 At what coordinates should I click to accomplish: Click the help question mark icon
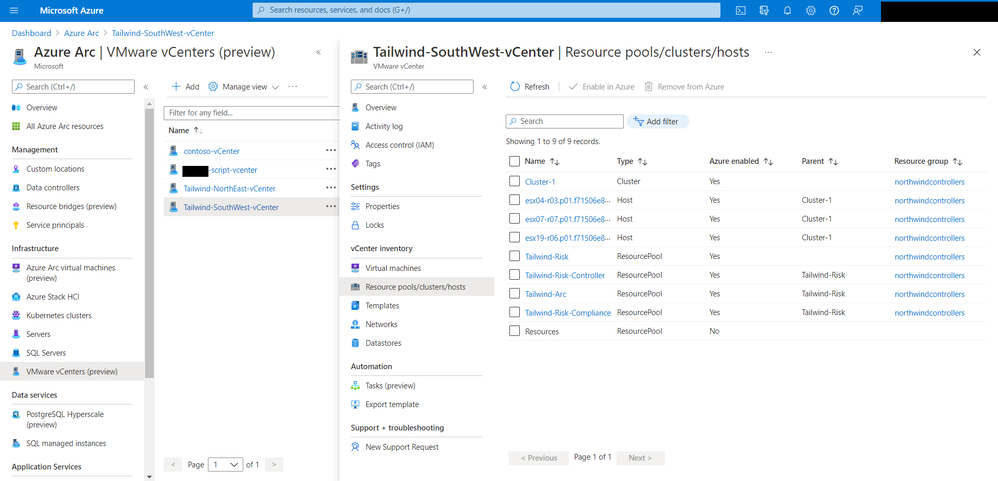[834, 11]
